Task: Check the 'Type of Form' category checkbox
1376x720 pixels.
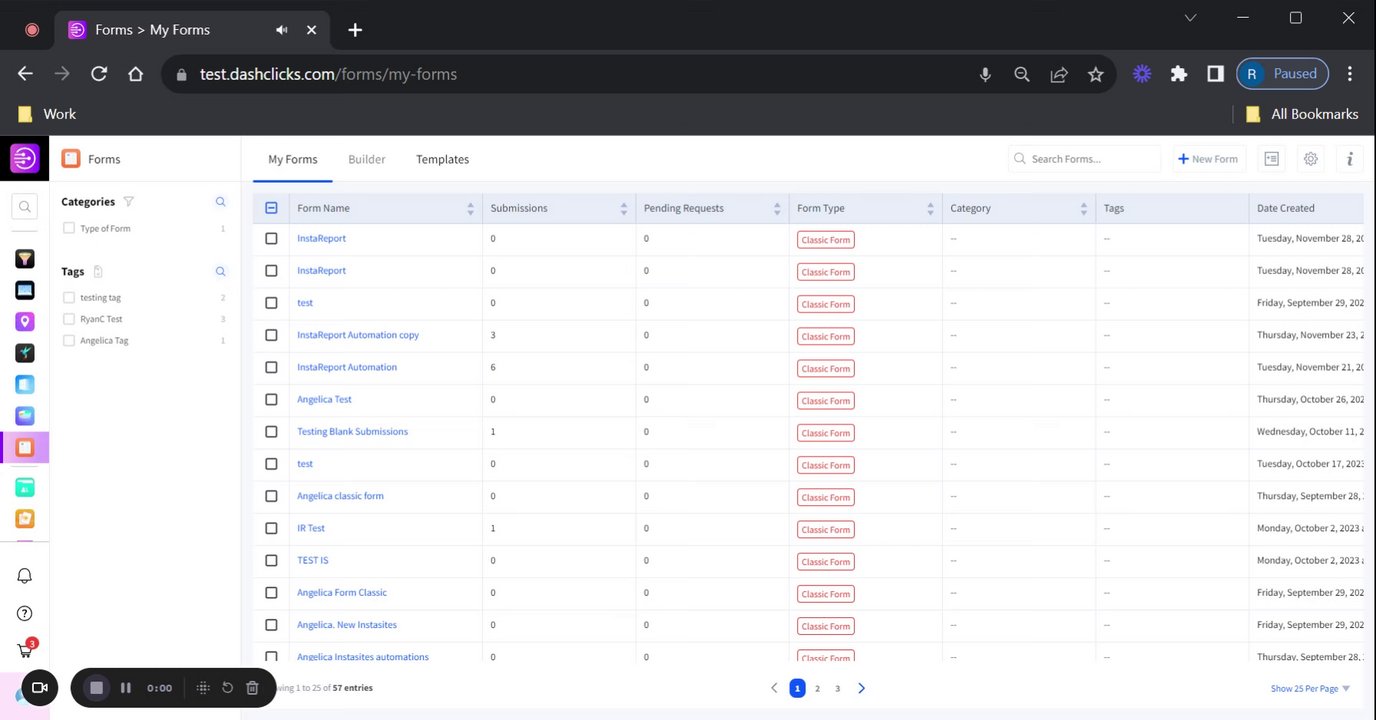Action: (69, 229)
